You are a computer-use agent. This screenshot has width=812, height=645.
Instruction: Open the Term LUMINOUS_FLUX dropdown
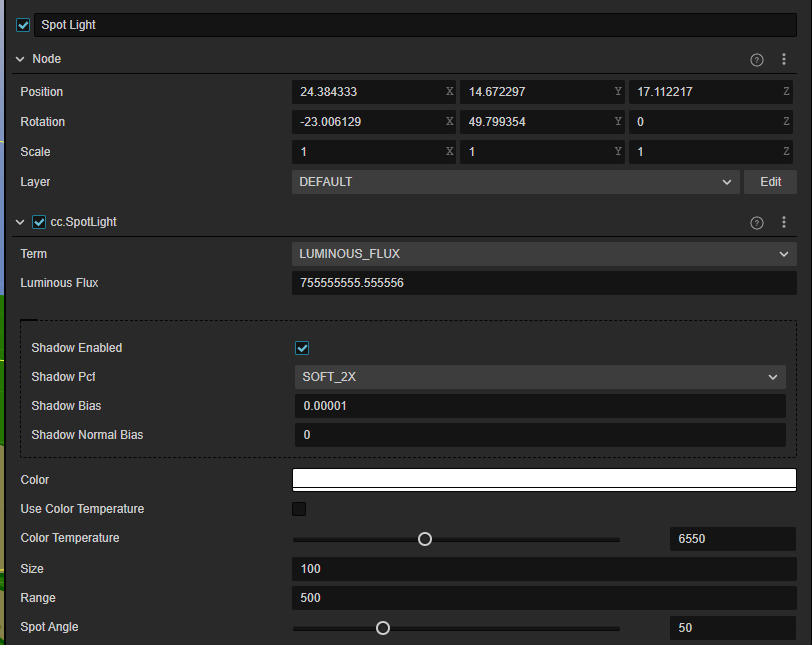click(x=544, y=254)
